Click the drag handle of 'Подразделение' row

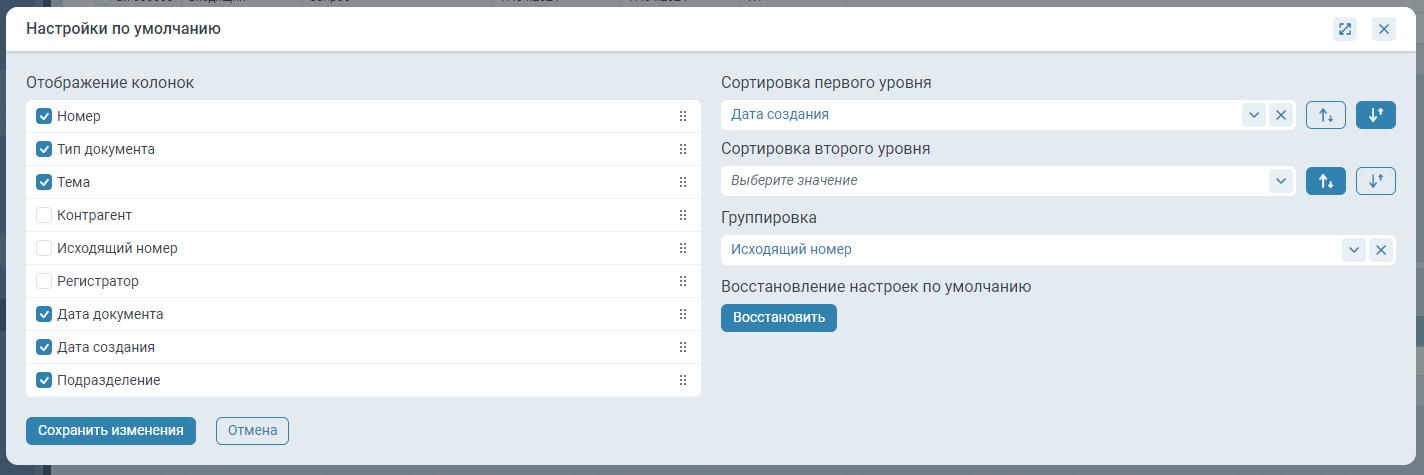683,380
